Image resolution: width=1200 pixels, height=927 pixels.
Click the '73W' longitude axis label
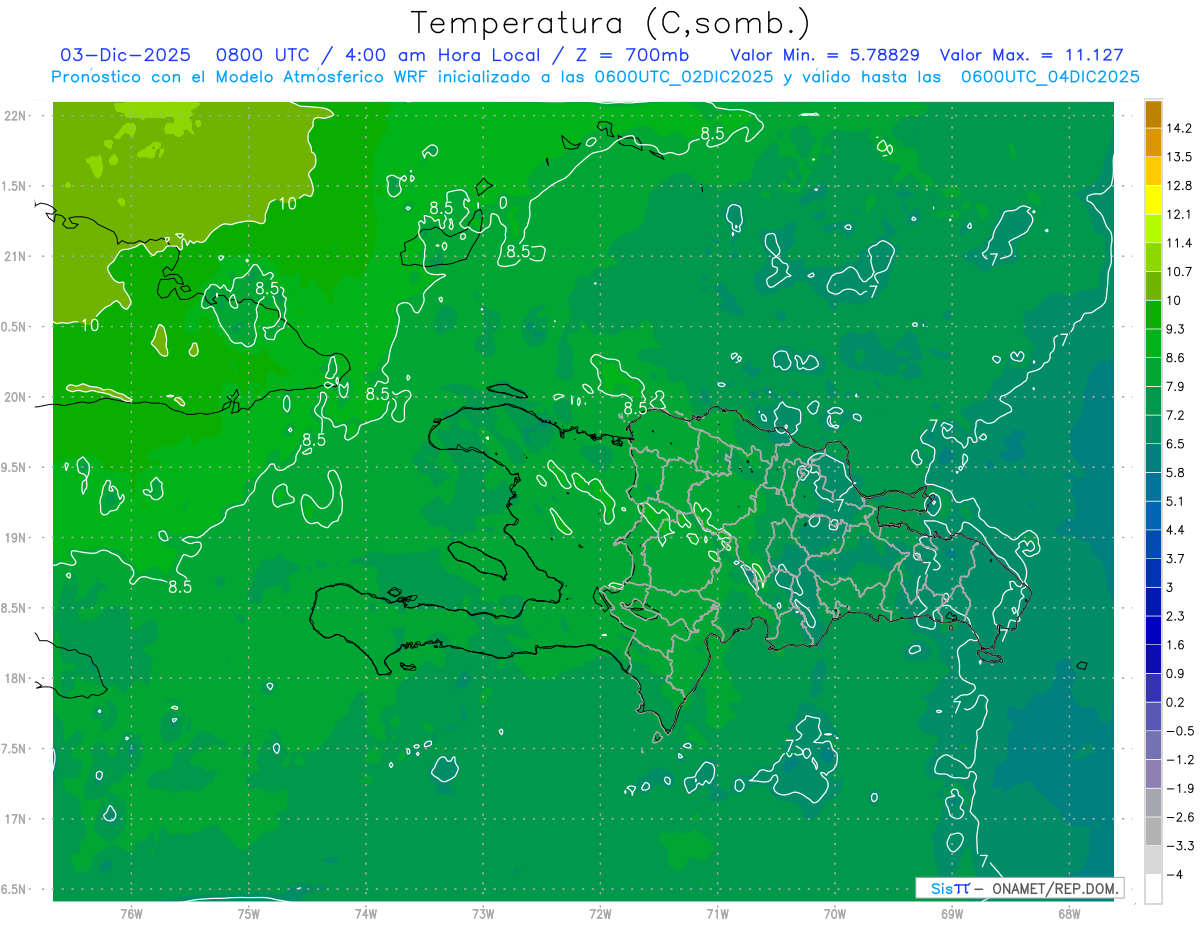point(483,914)
